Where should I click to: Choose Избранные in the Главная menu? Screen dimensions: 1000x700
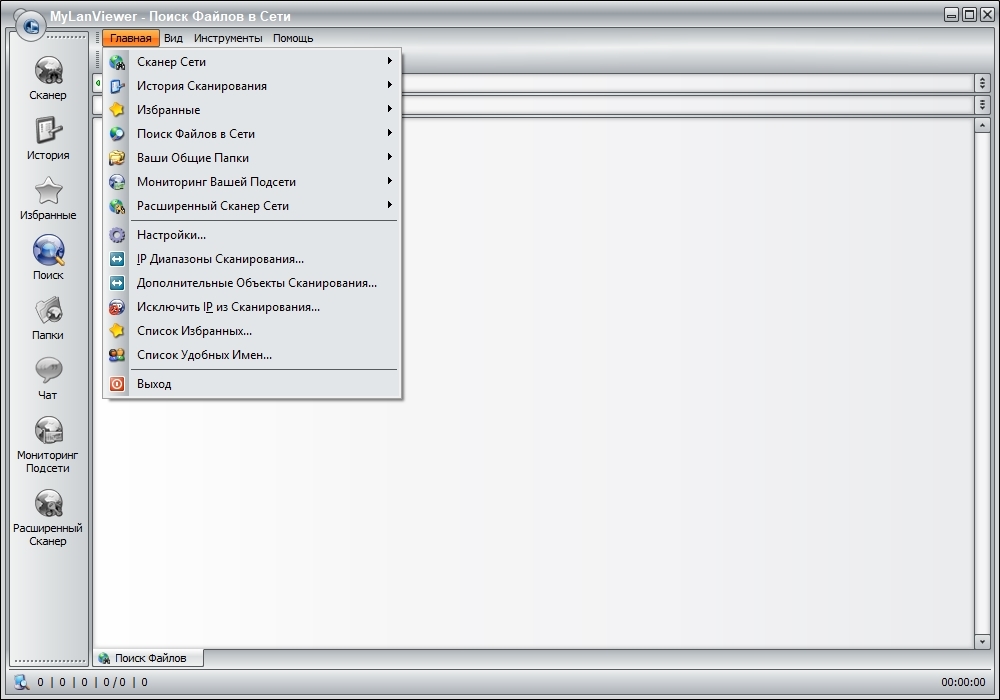(x=252, y=110)
